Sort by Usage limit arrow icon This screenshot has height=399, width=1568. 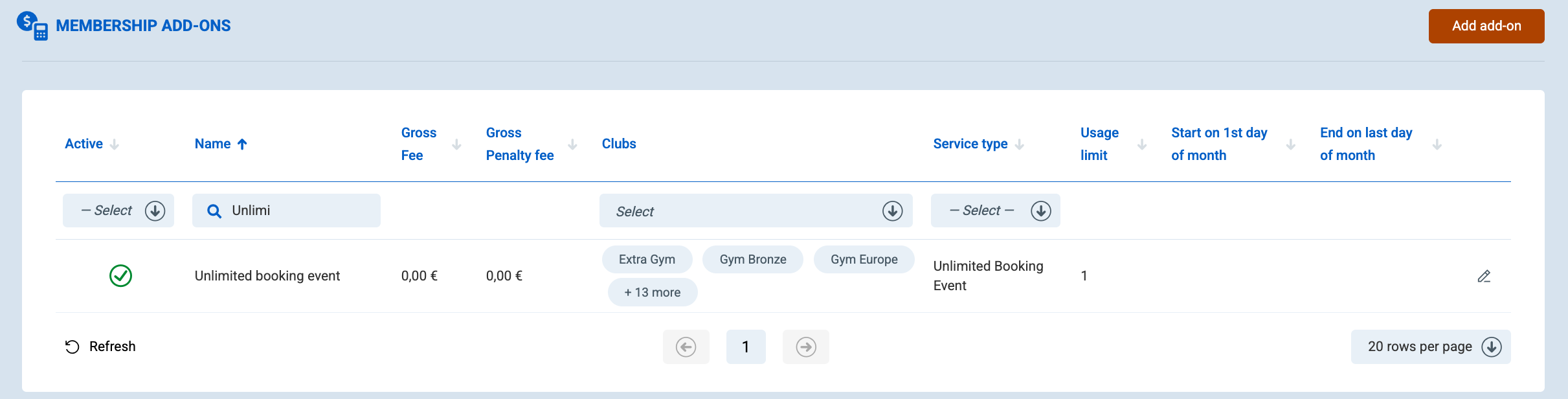pos(1142,144)
